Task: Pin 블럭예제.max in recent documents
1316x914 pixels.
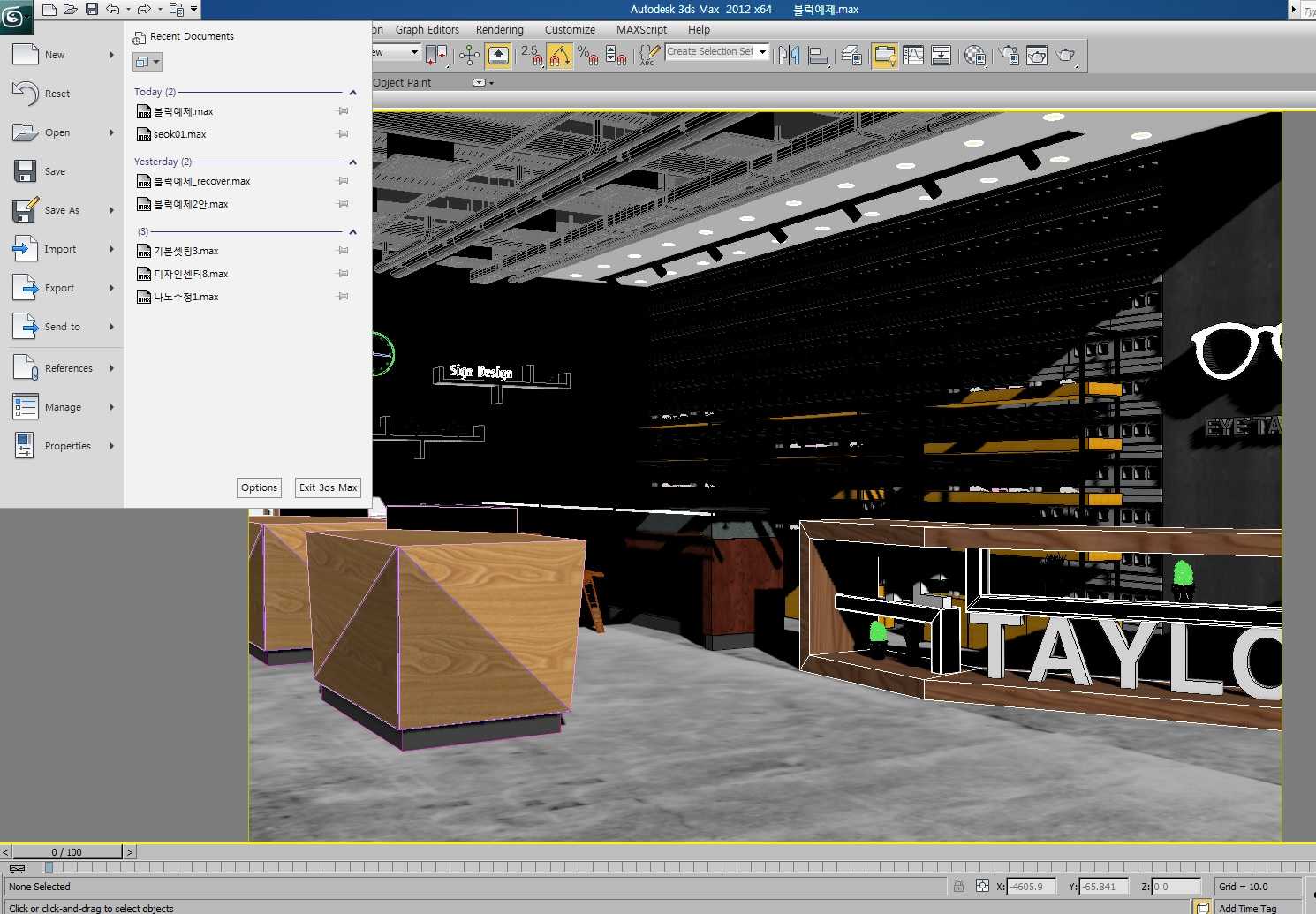Action: point(343,111)
